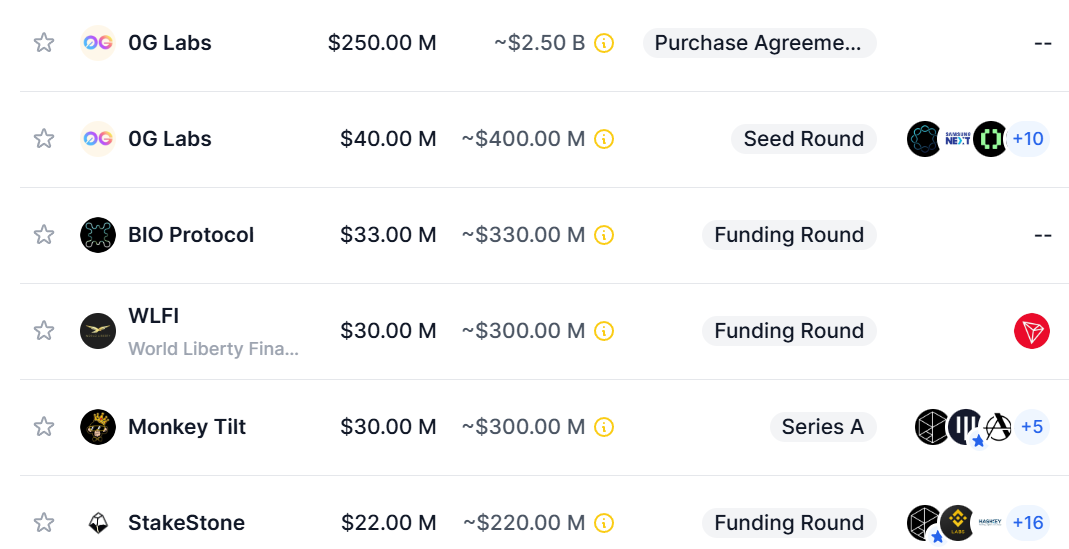Click the red TRON investor logo
The height and width of the screenshot is (549, 1069).
[1032, 331]
